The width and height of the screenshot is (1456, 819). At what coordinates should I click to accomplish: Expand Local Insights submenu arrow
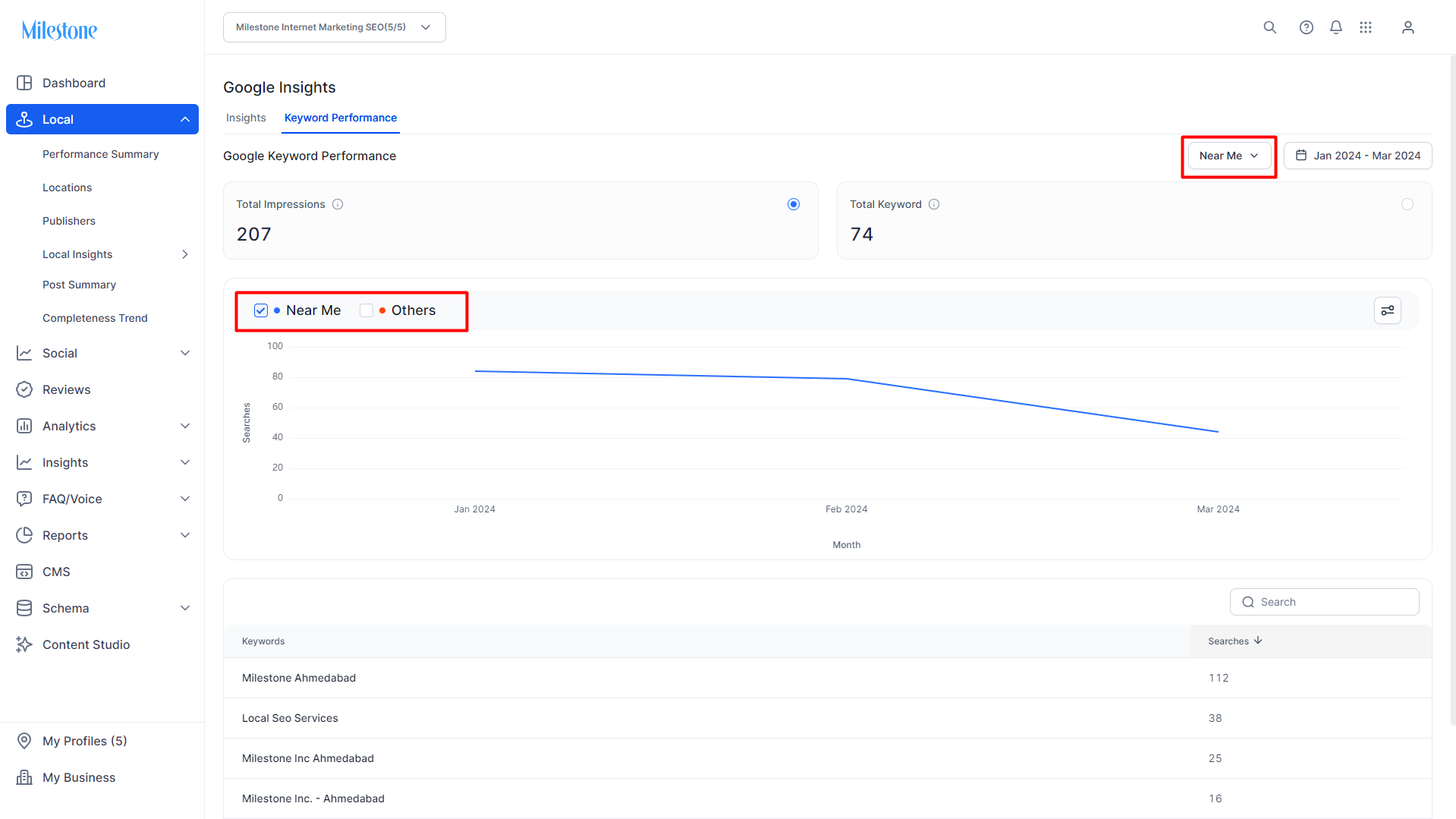[185, 254]
